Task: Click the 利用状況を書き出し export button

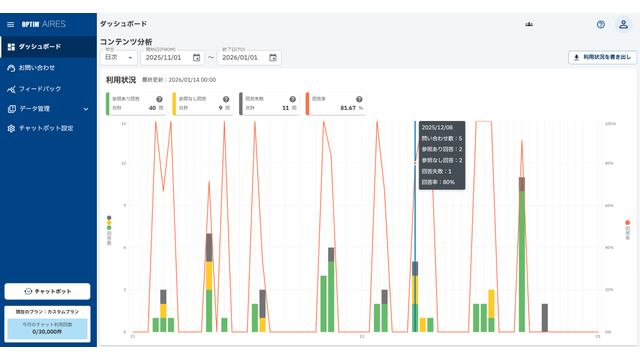Action: (x=602, y=58)
